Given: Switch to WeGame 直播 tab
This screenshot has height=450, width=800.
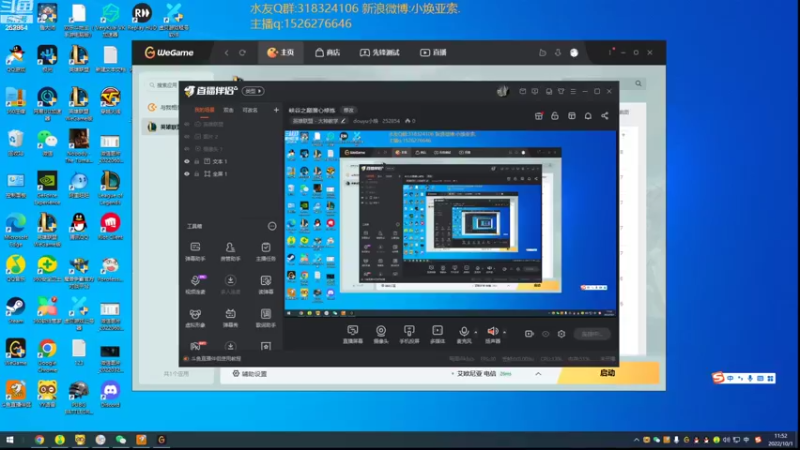Looking at the screenshot, I should click(433, 53).
